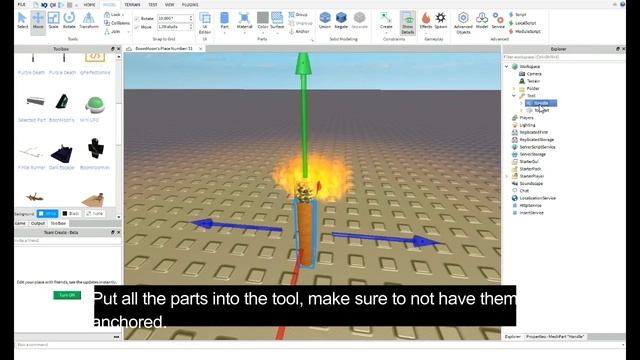Select the White background option in Toolbox
The width and height of the screenshot is (640, 360).
pyautogui.click(x=47, y=213)
